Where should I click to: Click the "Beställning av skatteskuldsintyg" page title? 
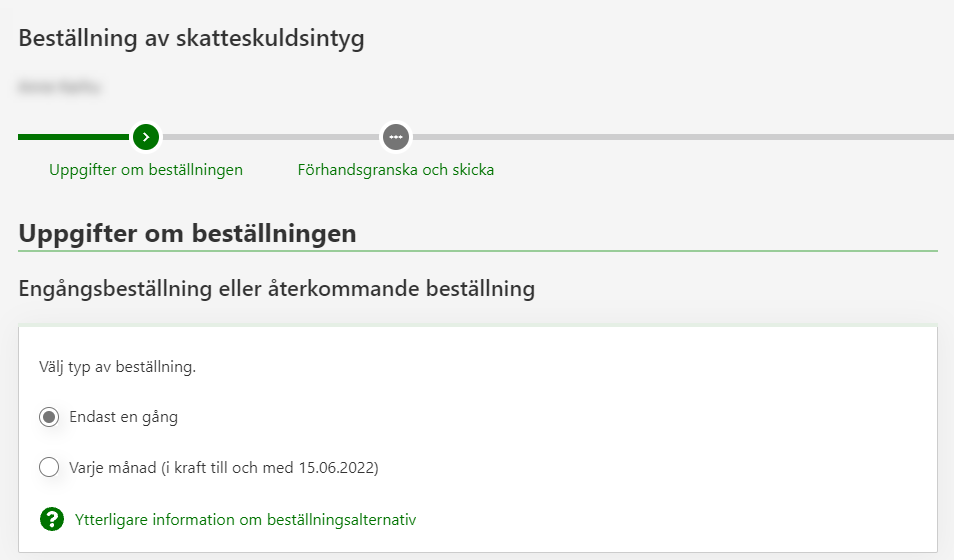coord(191,40)
